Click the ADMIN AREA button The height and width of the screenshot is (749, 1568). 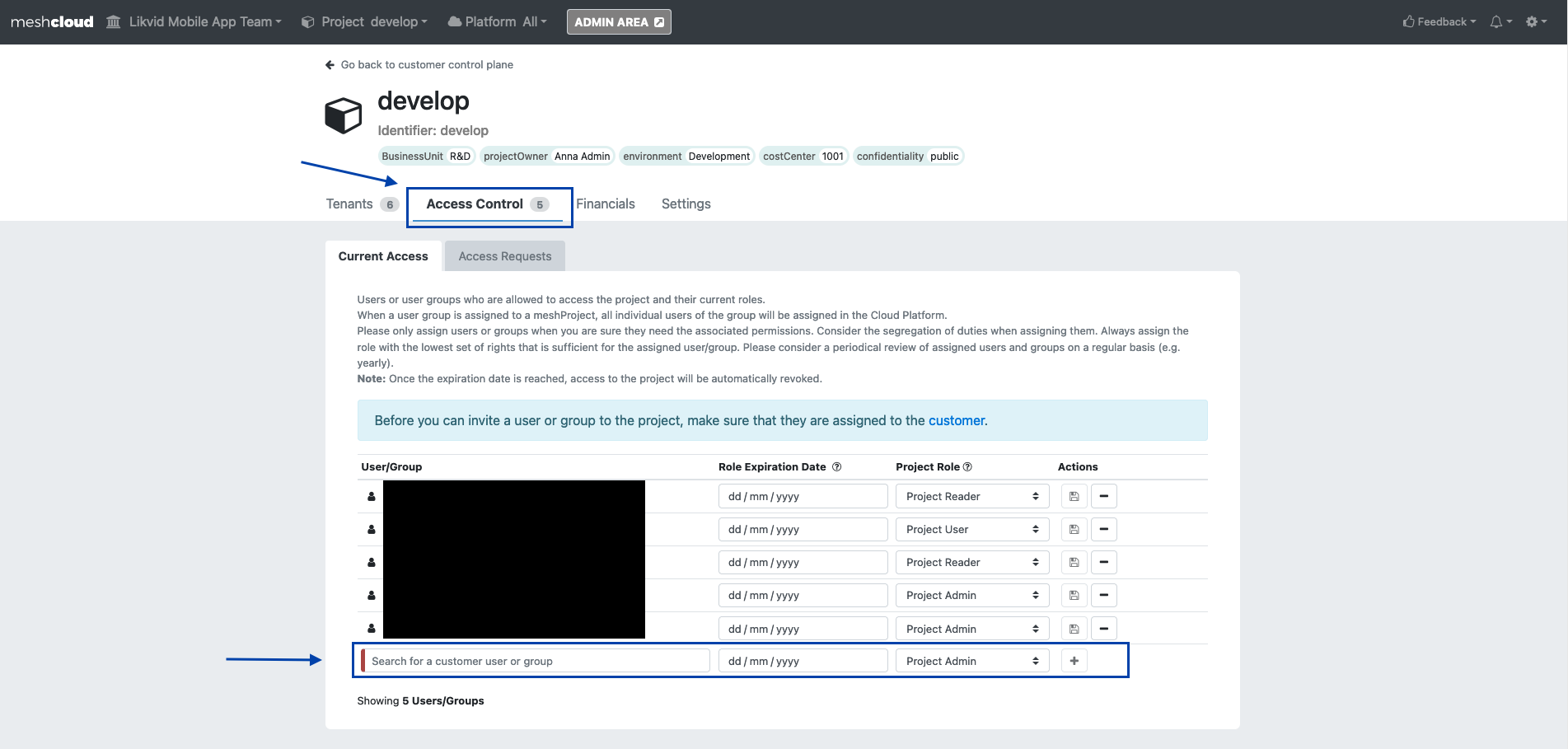point(619,22)
